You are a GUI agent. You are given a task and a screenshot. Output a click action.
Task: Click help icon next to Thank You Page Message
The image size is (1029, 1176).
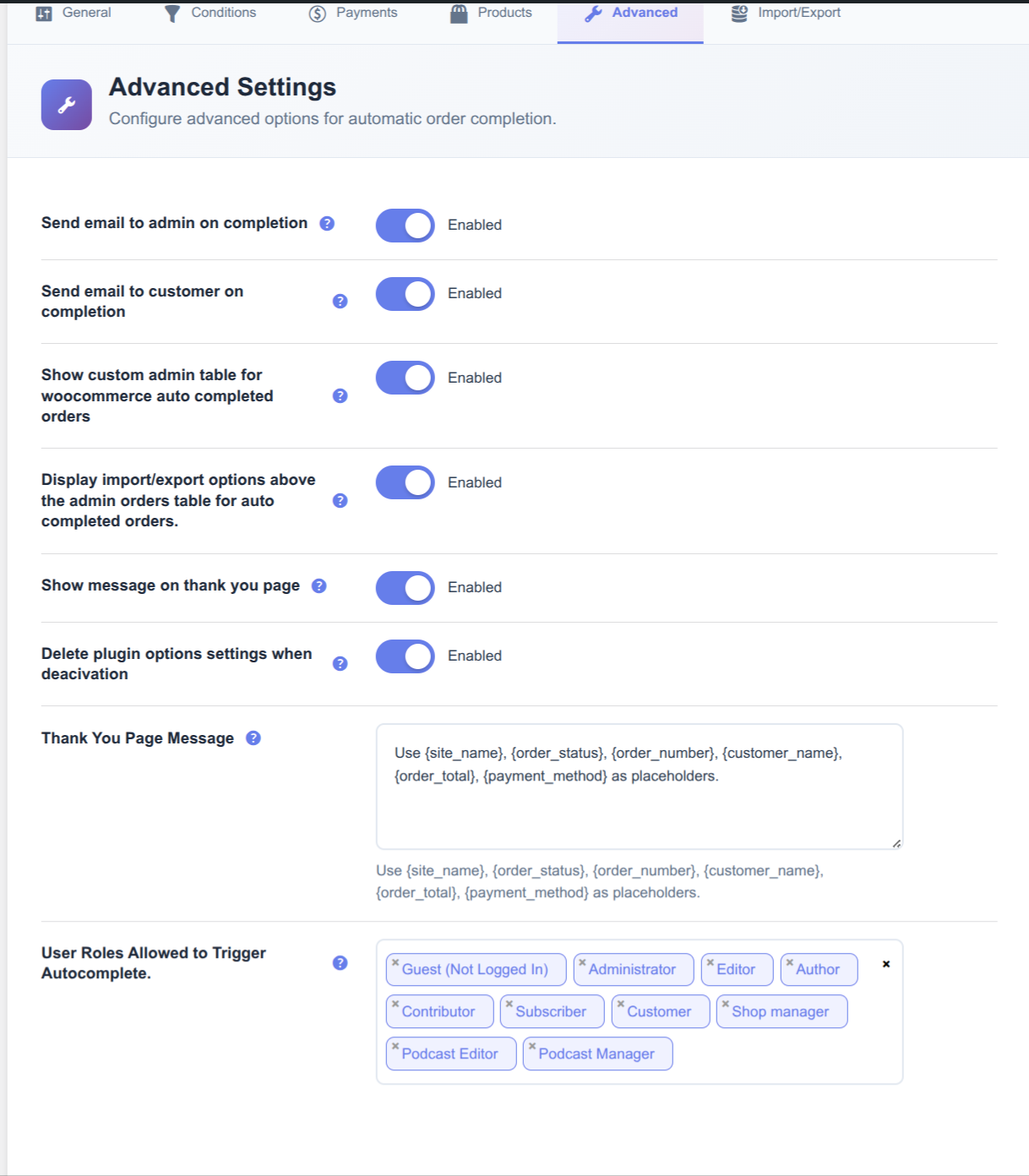coord(253,738)
